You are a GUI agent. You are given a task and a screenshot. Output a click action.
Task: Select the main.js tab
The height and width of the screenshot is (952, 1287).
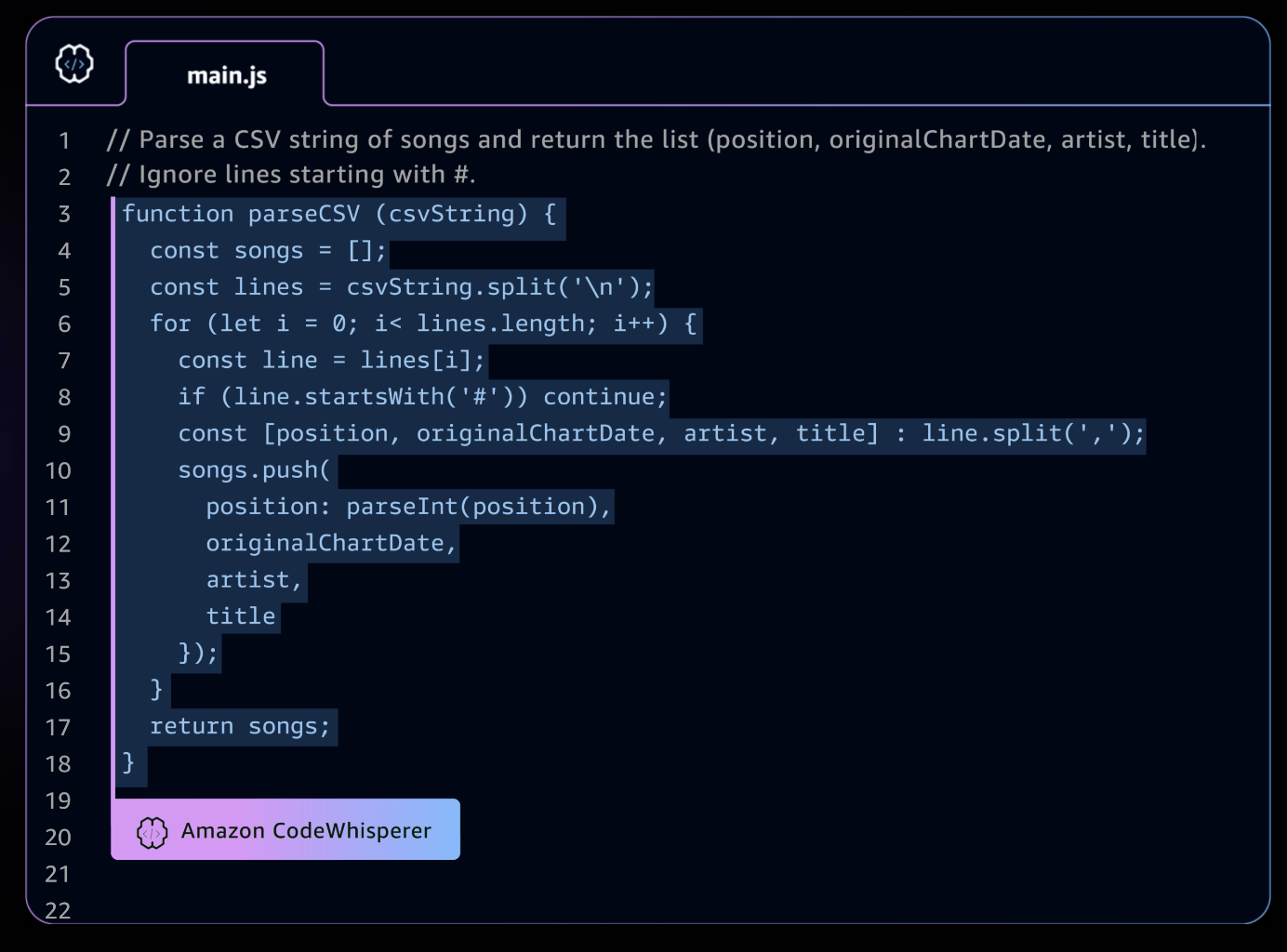pyautogui.click(x=226, y=74)
